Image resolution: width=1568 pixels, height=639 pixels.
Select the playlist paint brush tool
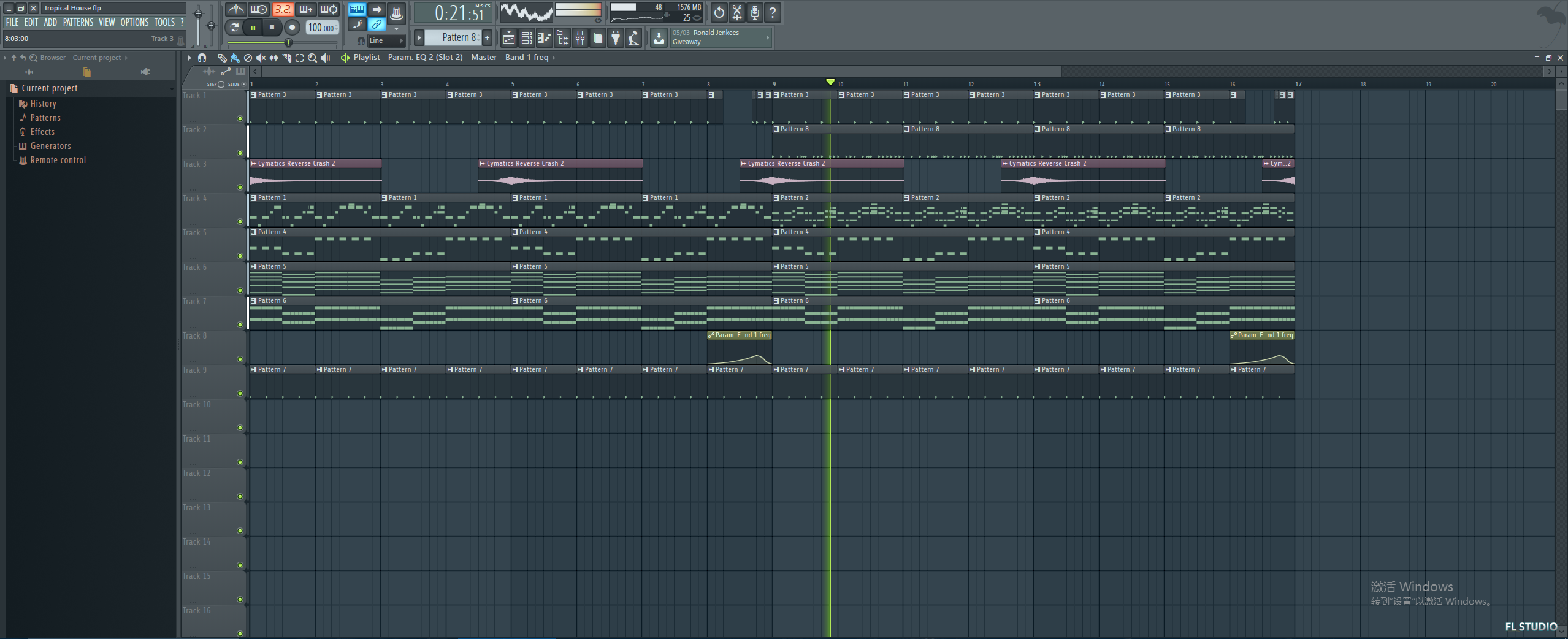pos(235,58)
